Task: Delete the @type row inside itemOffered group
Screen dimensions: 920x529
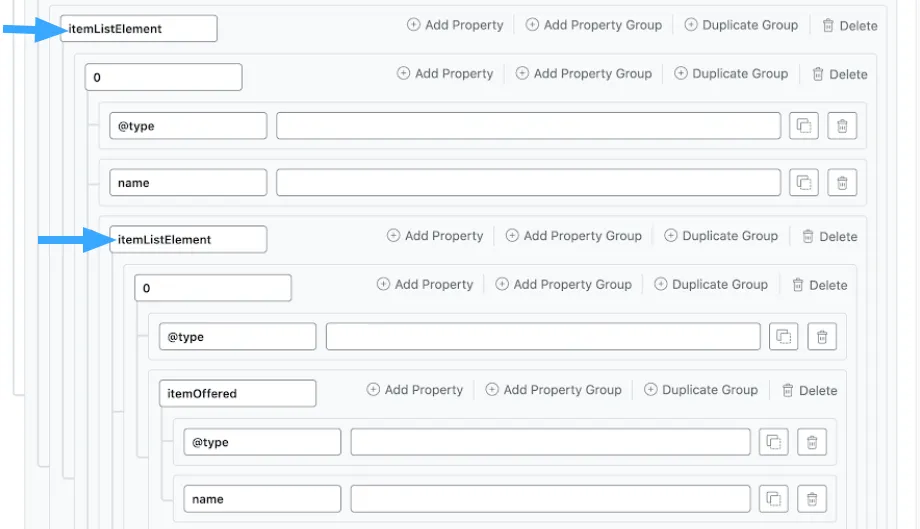Action: pos(812,442)
